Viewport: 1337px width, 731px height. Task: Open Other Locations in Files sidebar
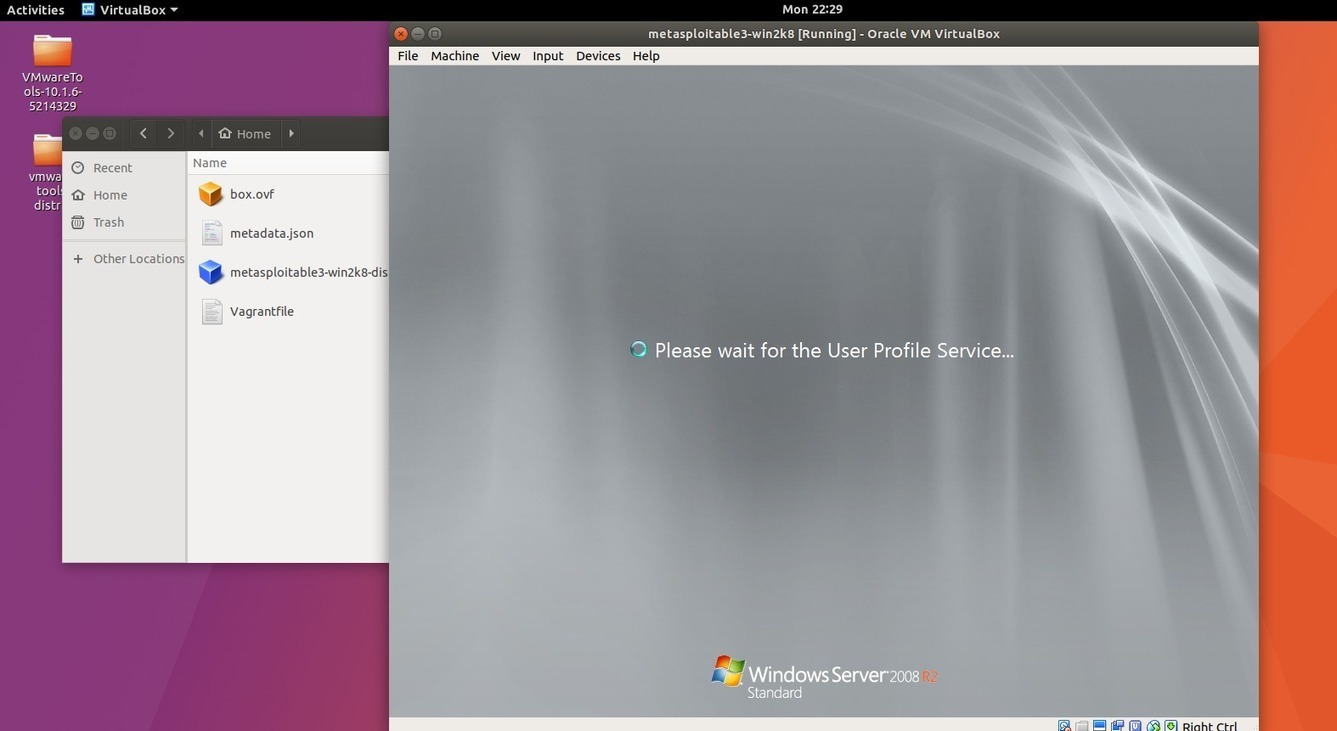coord(125,258)
